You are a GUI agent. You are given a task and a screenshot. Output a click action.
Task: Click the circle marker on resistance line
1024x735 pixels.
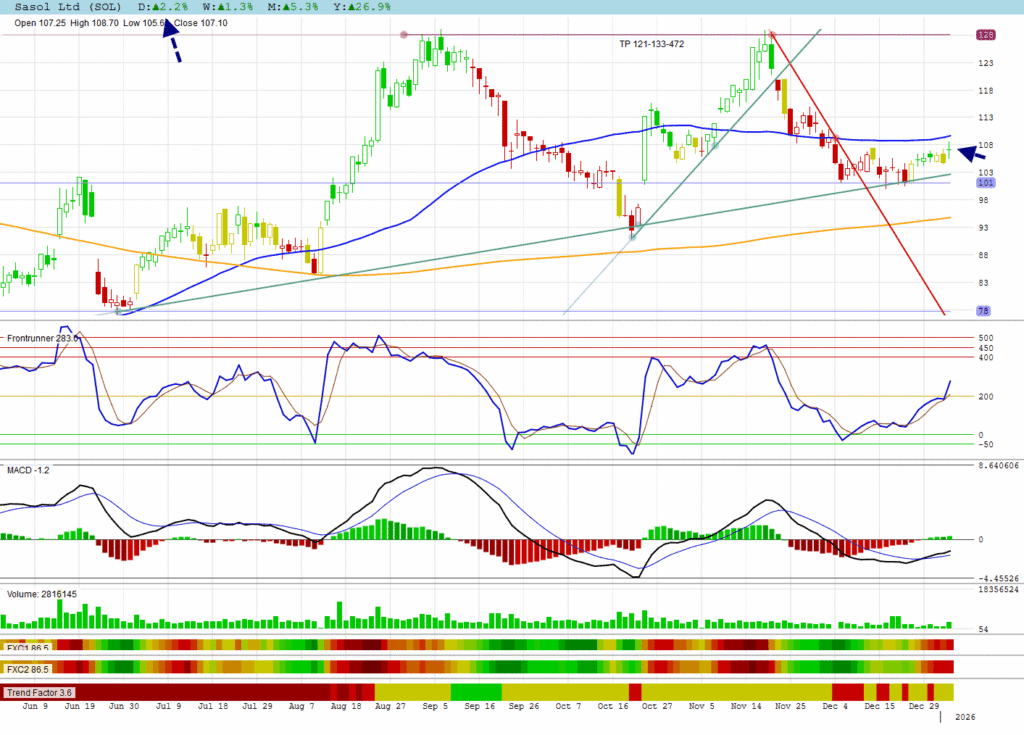click(x=404, y=35)
